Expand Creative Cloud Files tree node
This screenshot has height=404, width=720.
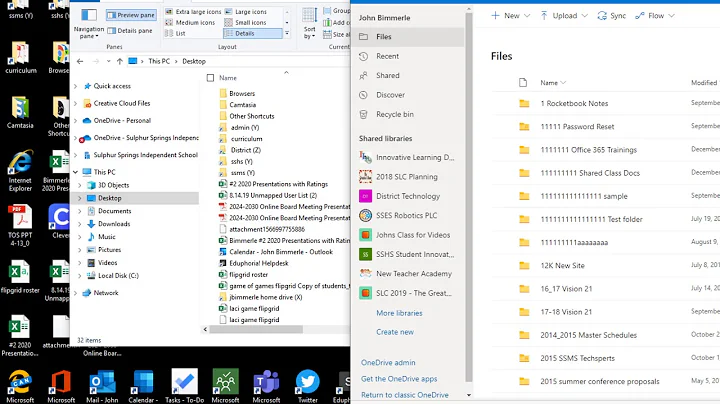pyautogui.click(x=76, y=103)
